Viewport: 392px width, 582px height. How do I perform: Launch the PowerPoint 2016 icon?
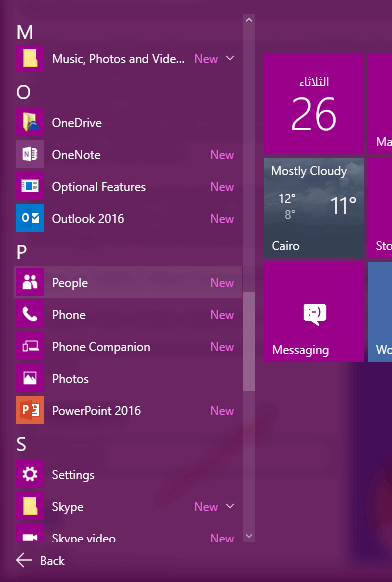(30, 410)
